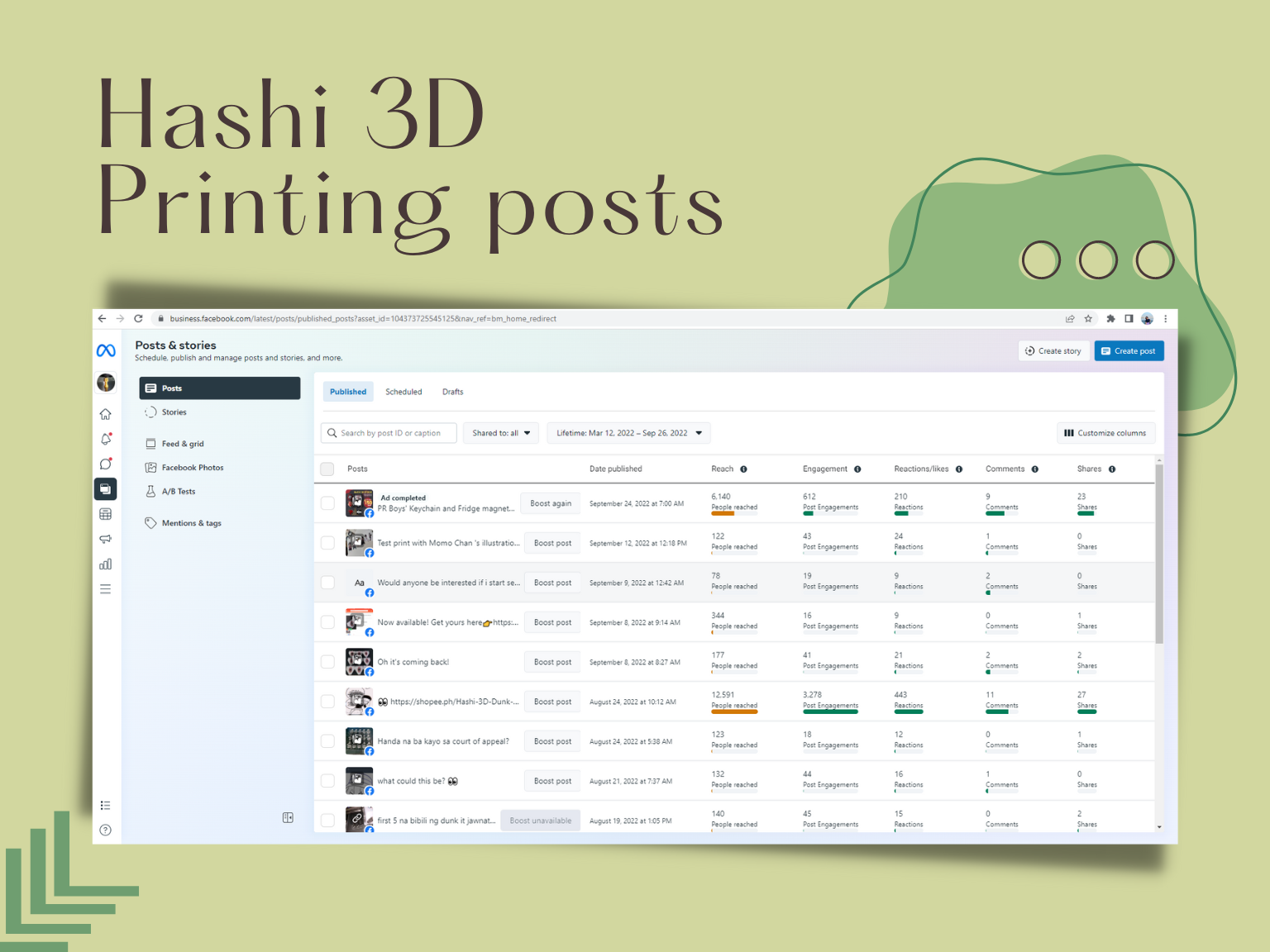This screenshot has width=1270, height=952.
Task: Open the browser extensions puzzle icon
Action: [x=1110, y=318]
